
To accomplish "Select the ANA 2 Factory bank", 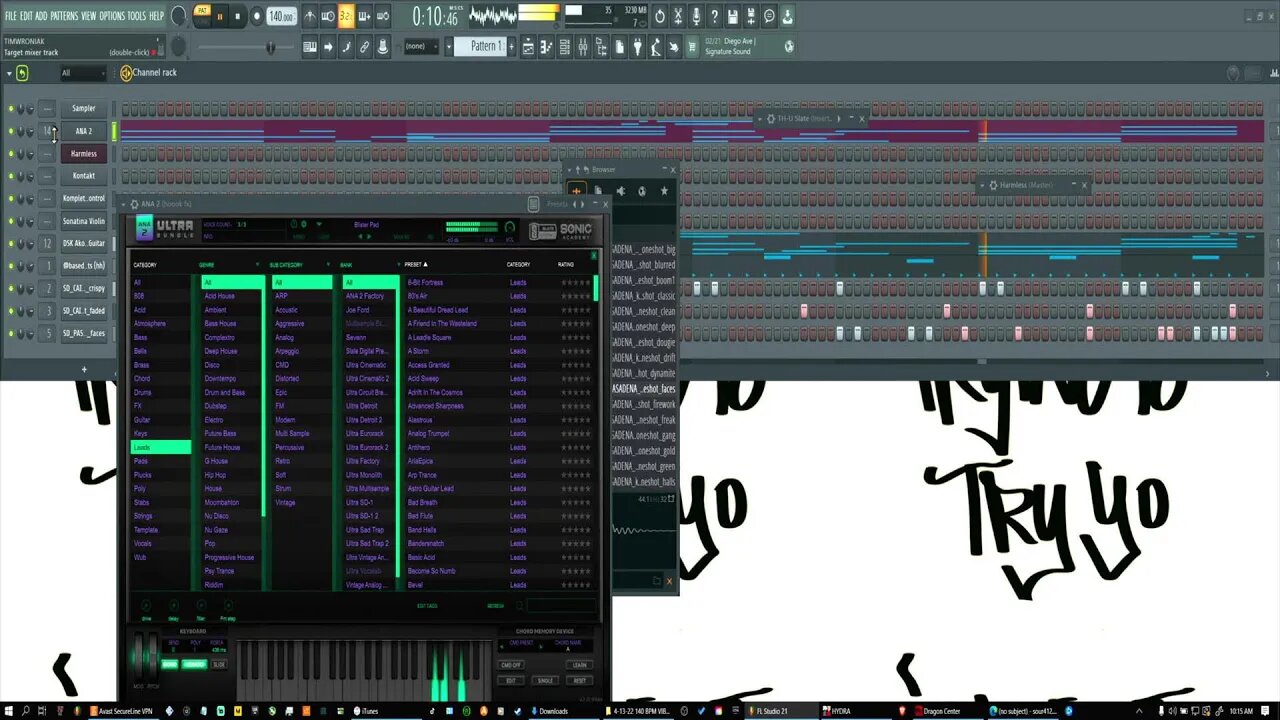I will [365, 296].
